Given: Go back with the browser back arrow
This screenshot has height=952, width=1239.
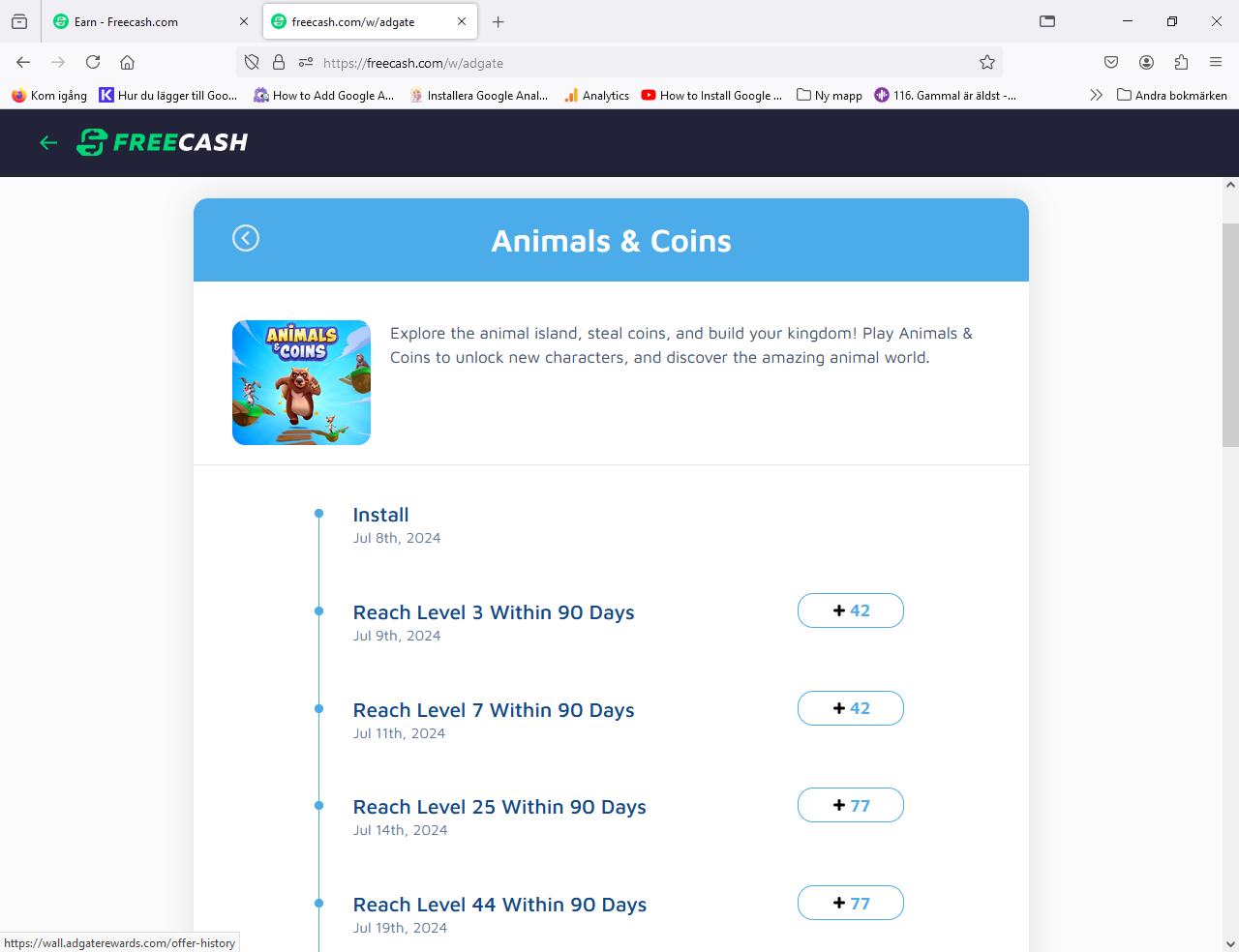Looking at the screenshot, I should point(23,62).
